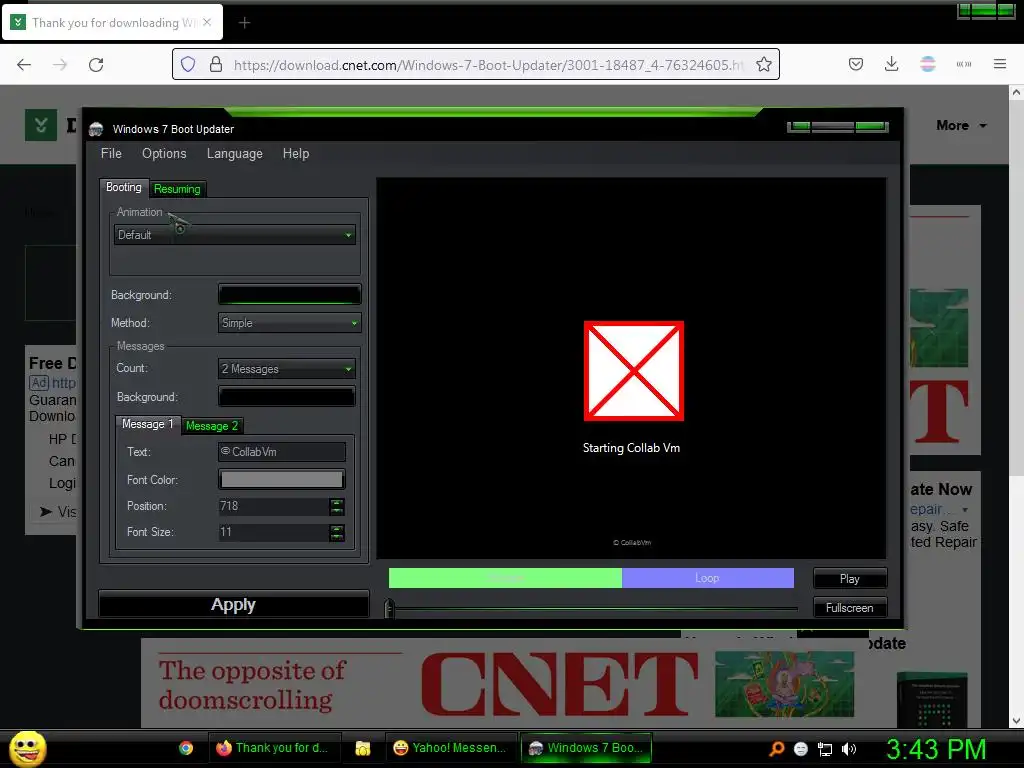Open the Language menu
This screenshot has height=768, width=1024.
pos(234,153)
